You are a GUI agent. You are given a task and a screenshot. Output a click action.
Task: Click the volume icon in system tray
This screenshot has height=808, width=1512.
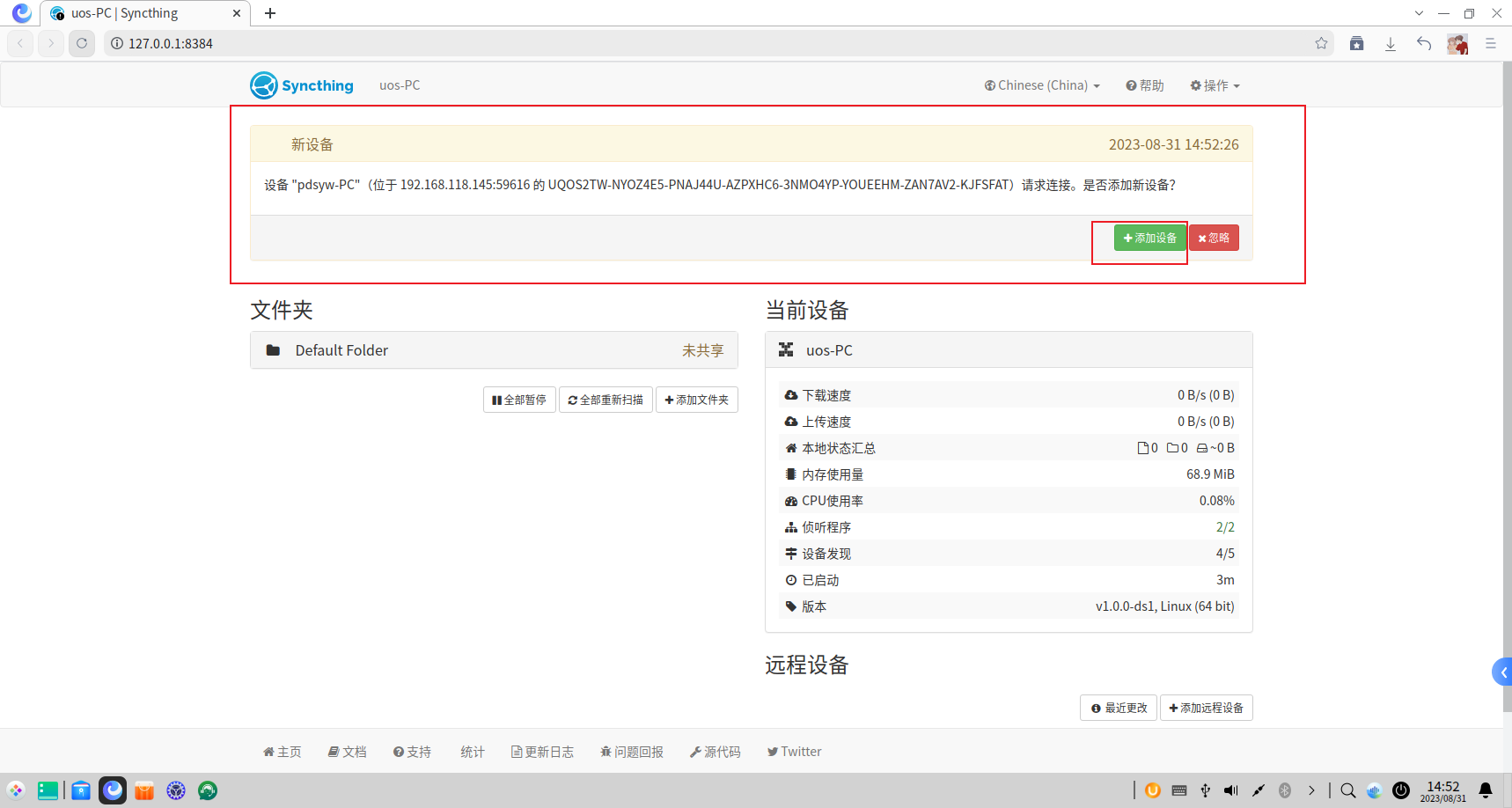[1231, 790]
